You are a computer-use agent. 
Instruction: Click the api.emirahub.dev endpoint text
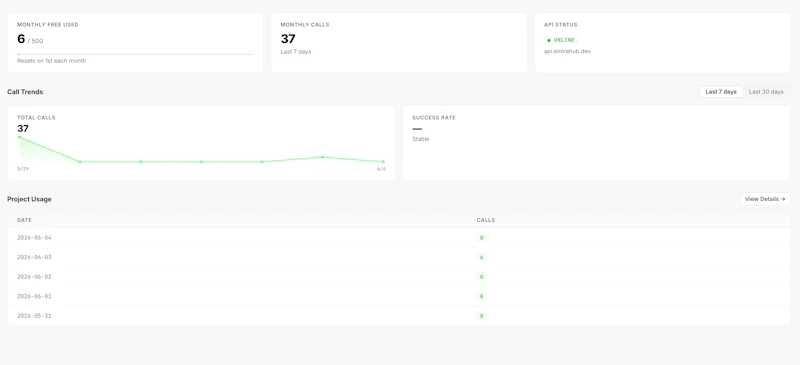pyautogui.click(x=567, y=51)
